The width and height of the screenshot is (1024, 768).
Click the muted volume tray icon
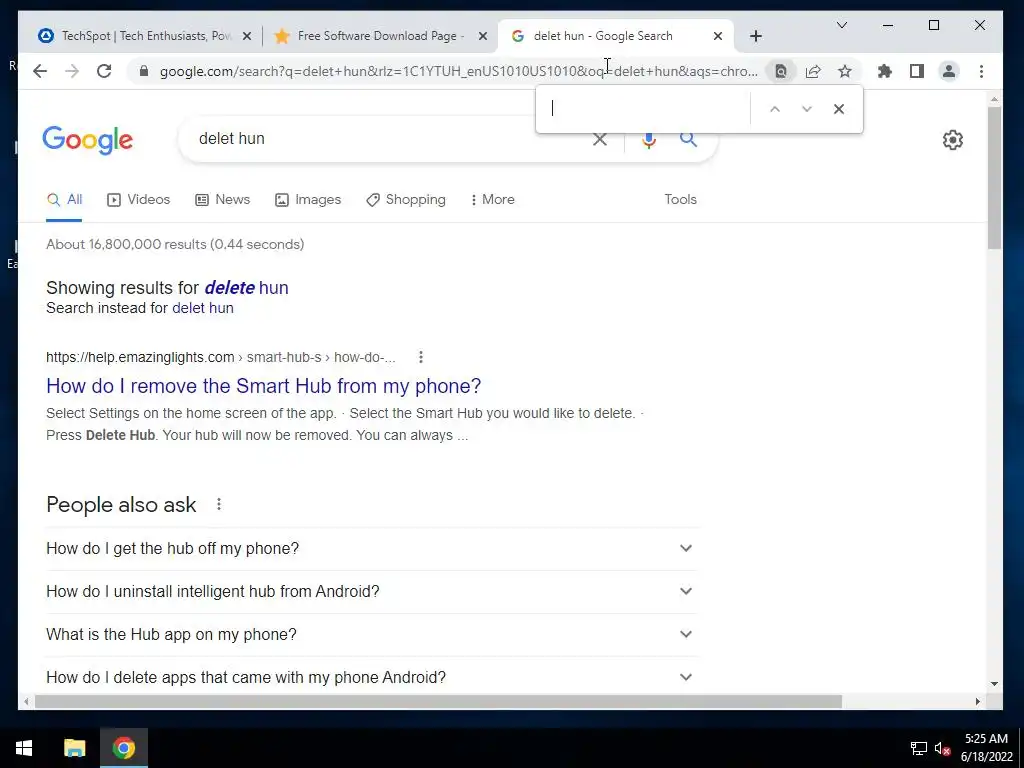tap(942, 748)
